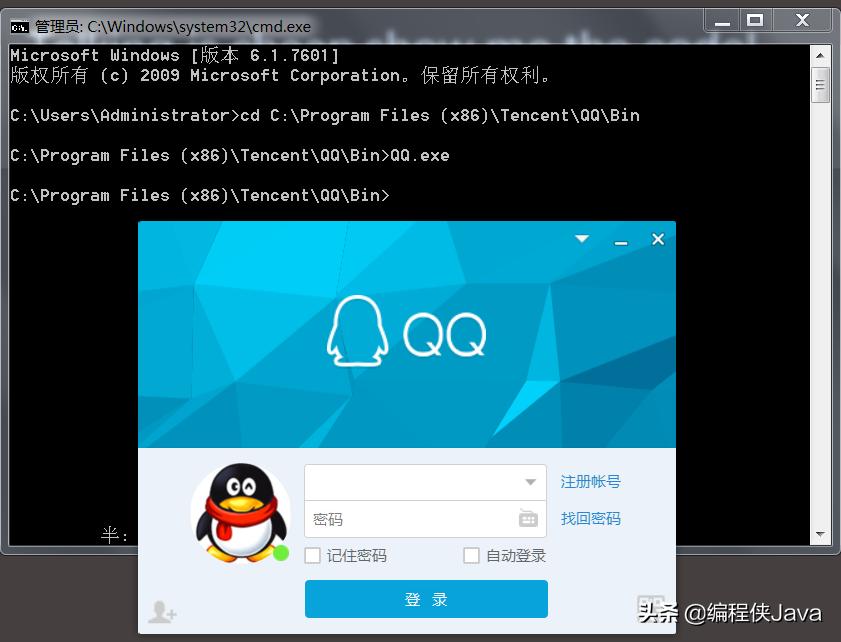
Task: Open the QQ settings triangle menu
Action: (x=582, y=239)
